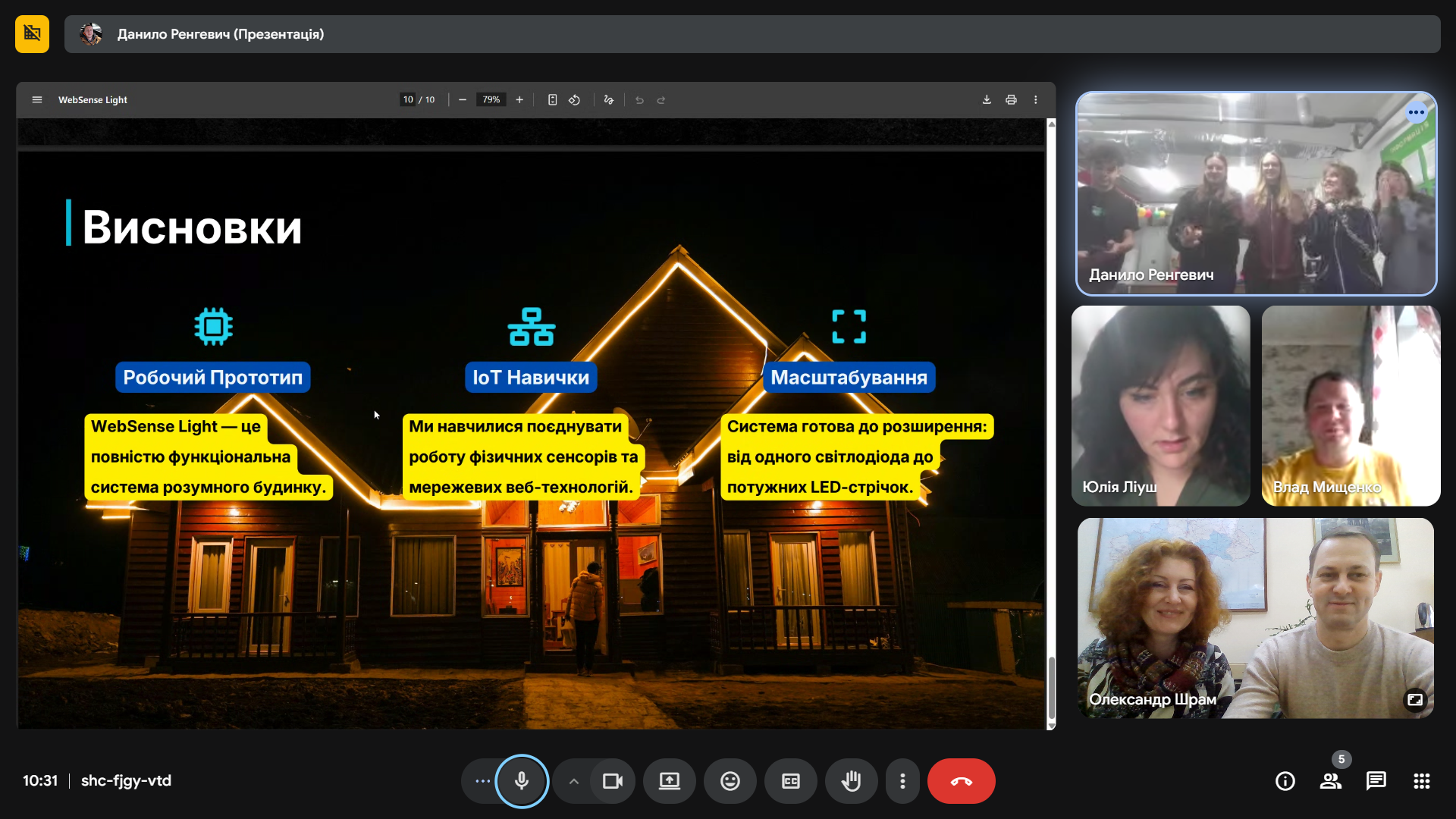Toggle closed captions
This screenshot has width=1456, height=819.
[790, 780]
